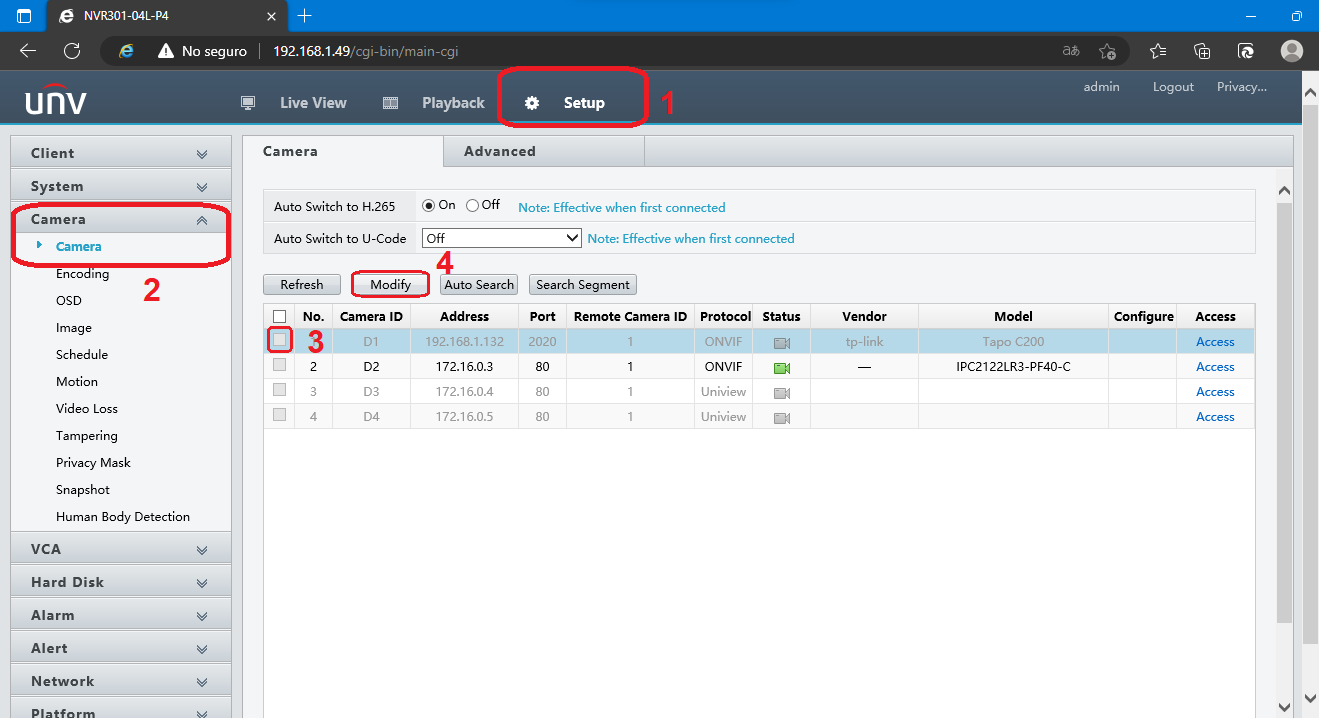Click the Live View monitor icon
1319x718 pixels.
pyautogui.click(x=249, y=103)
